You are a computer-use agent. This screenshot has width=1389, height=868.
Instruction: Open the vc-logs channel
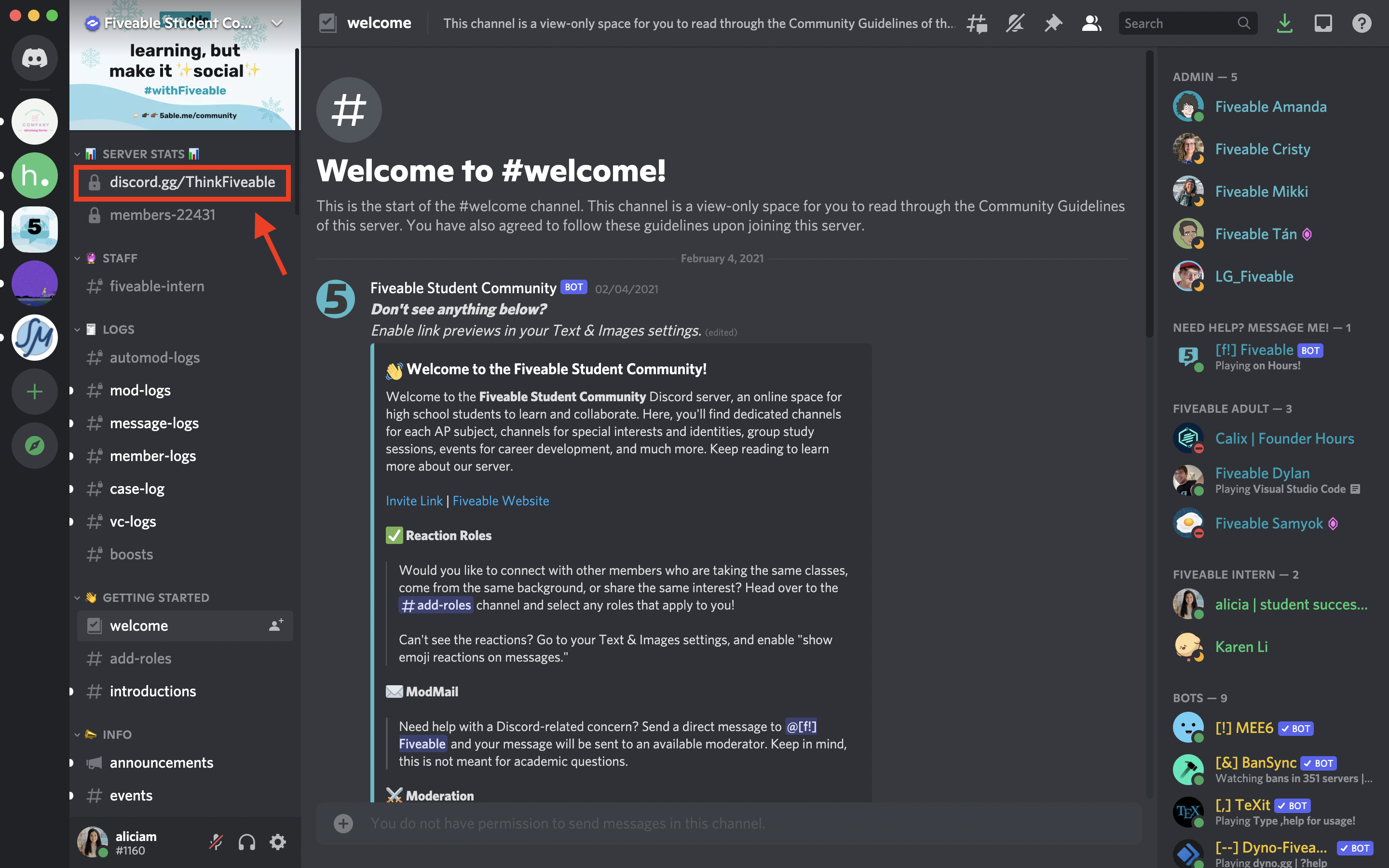click(185, 522)
